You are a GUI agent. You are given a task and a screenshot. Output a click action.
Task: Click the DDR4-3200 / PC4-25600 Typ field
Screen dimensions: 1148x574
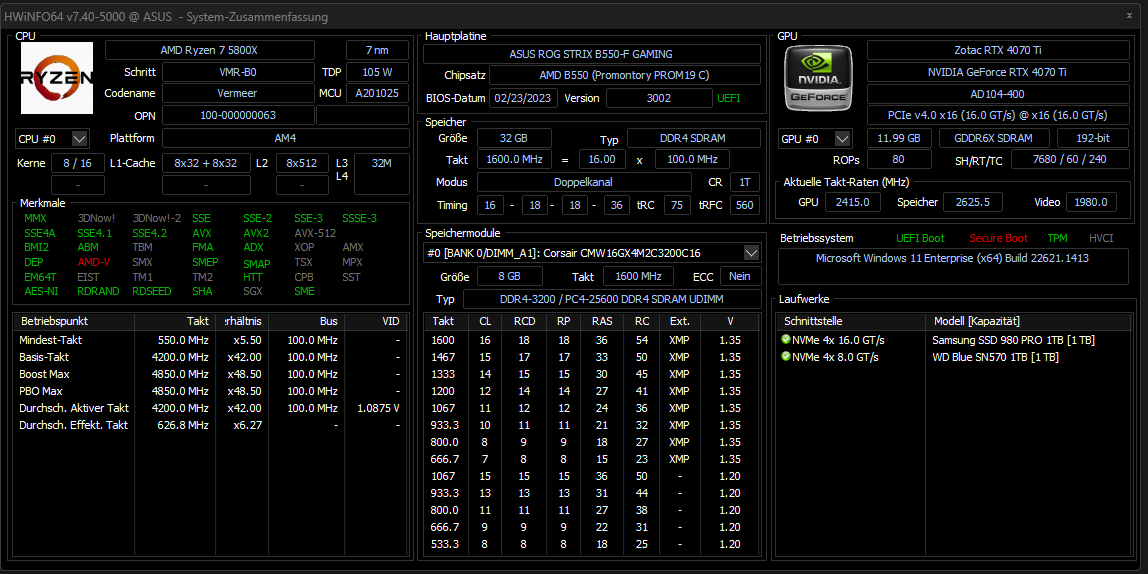(612, 299)
